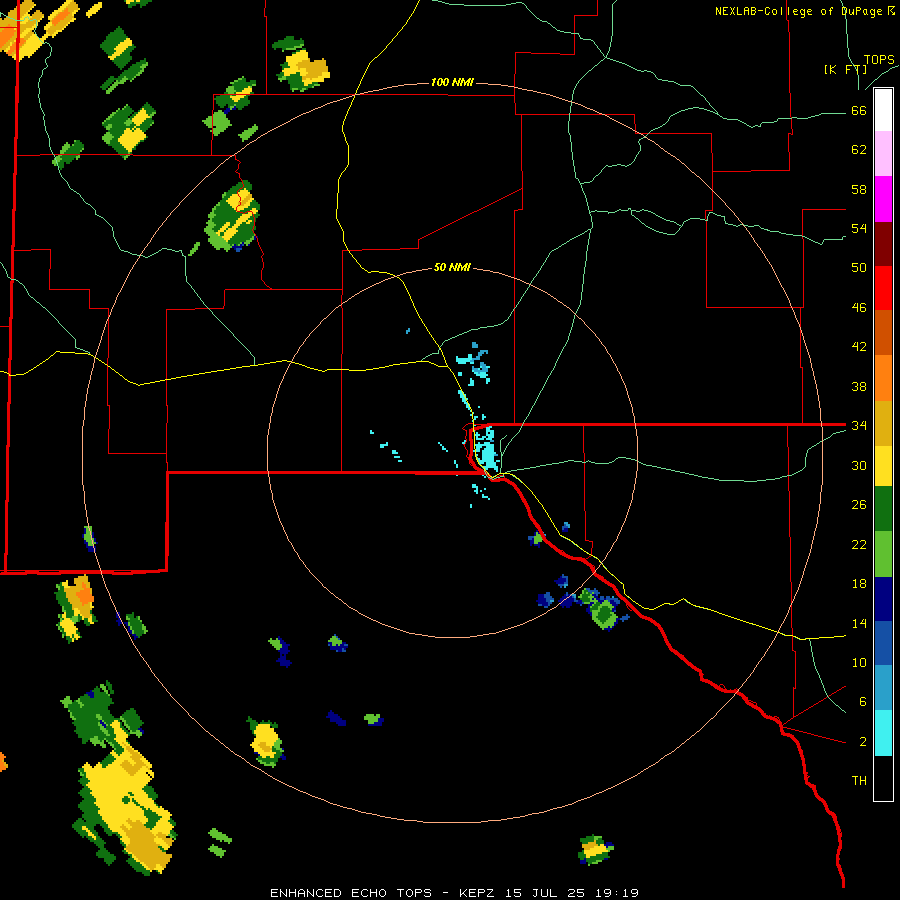Click the "TOPS" legend title

(879, 60)
